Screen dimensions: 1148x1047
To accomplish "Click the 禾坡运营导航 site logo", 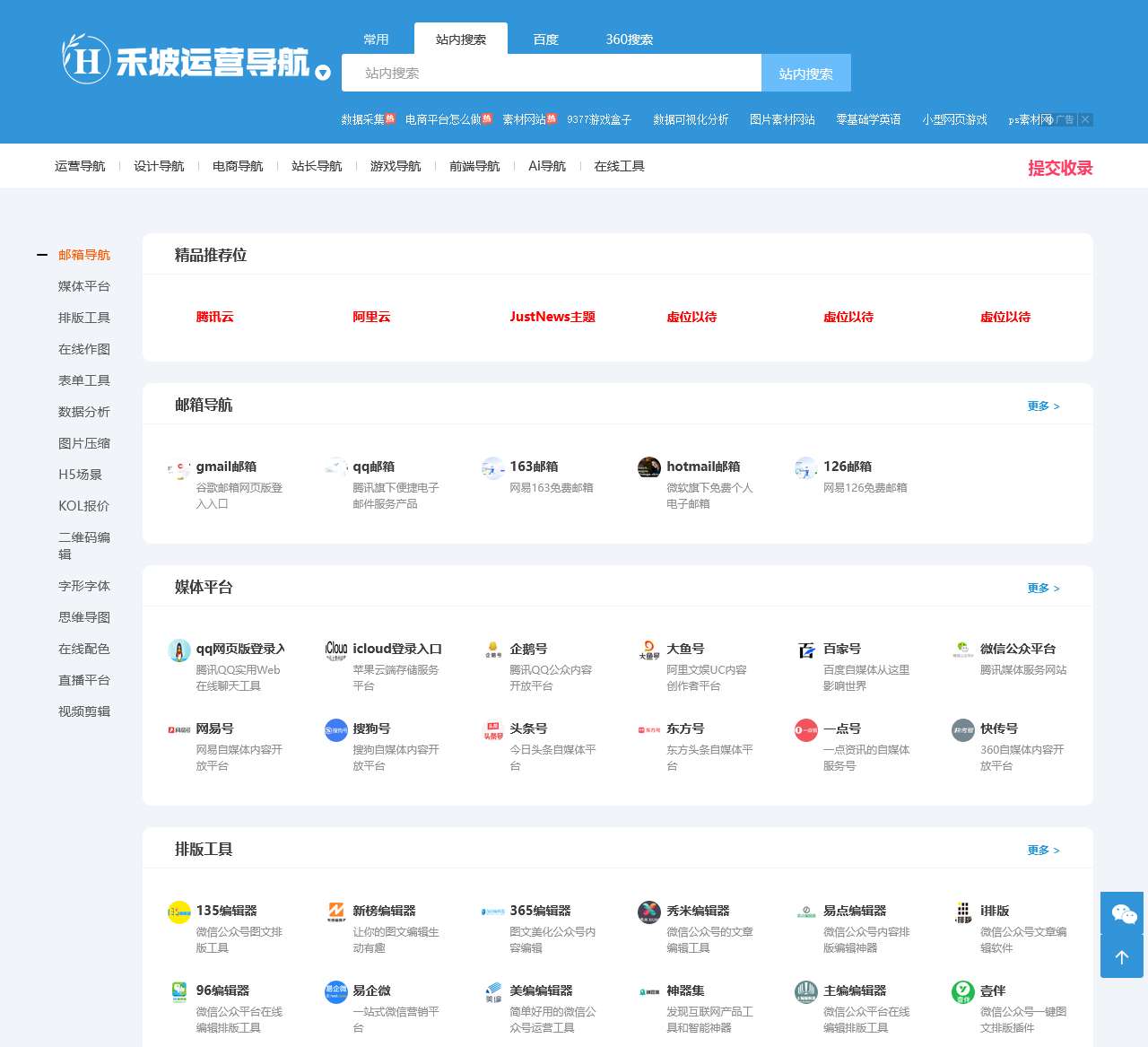I will click(186, 60).
